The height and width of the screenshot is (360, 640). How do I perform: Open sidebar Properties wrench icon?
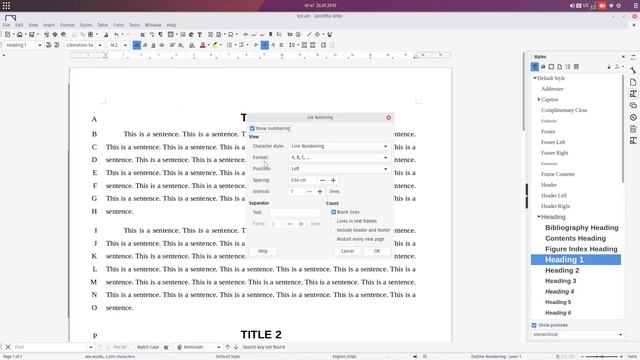pos(633,70)
